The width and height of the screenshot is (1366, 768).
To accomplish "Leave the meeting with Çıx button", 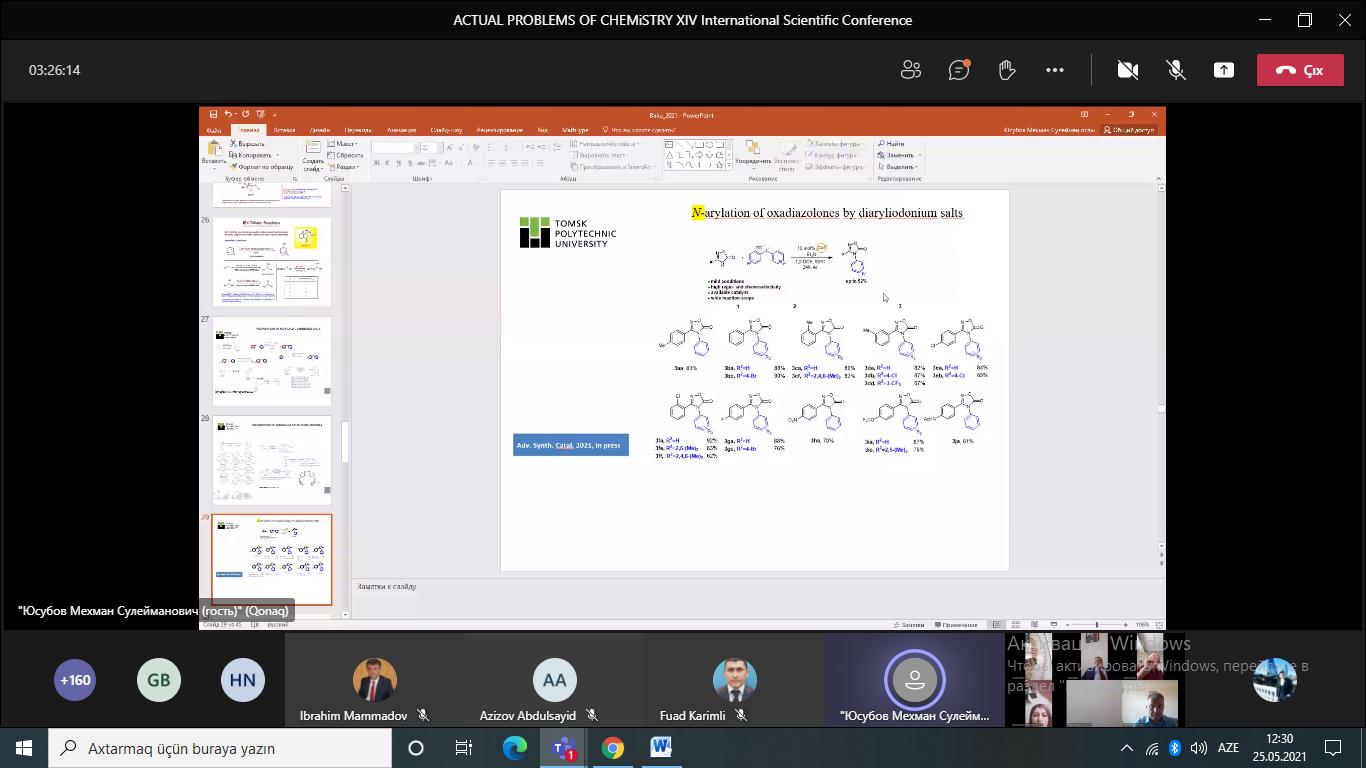I will pyautogui.click(x=1300, y=70).
